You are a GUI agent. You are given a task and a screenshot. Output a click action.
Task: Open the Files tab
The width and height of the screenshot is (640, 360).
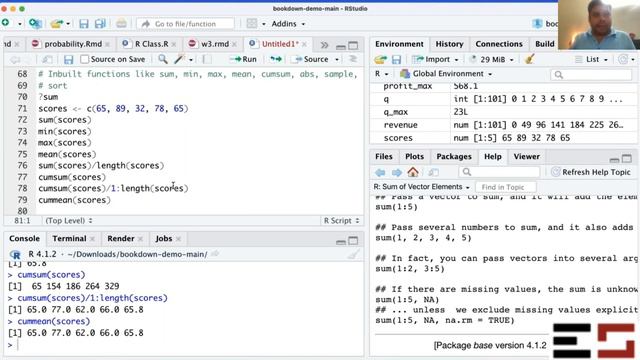point(384,157)
